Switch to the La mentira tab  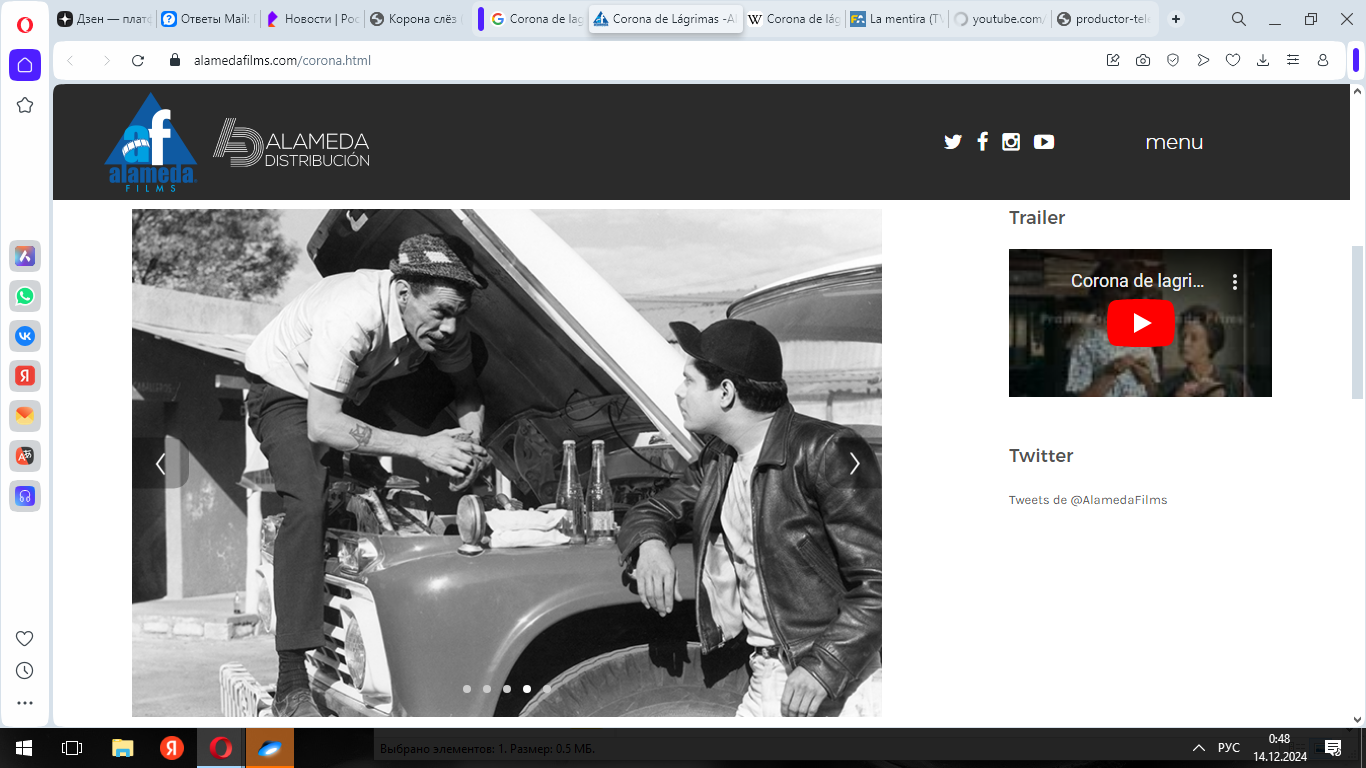coord(896,19)
